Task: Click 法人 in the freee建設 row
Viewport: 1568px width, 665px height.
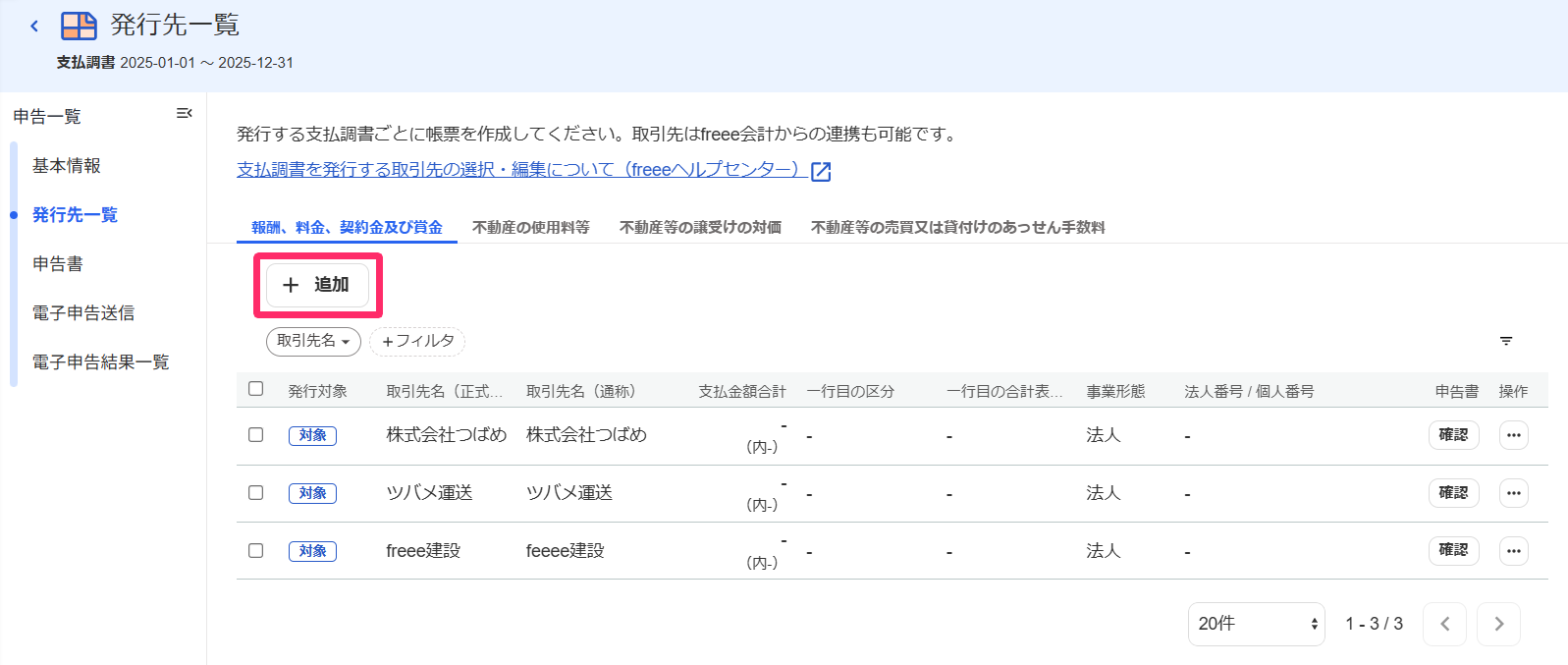Action: point(1104,551)
